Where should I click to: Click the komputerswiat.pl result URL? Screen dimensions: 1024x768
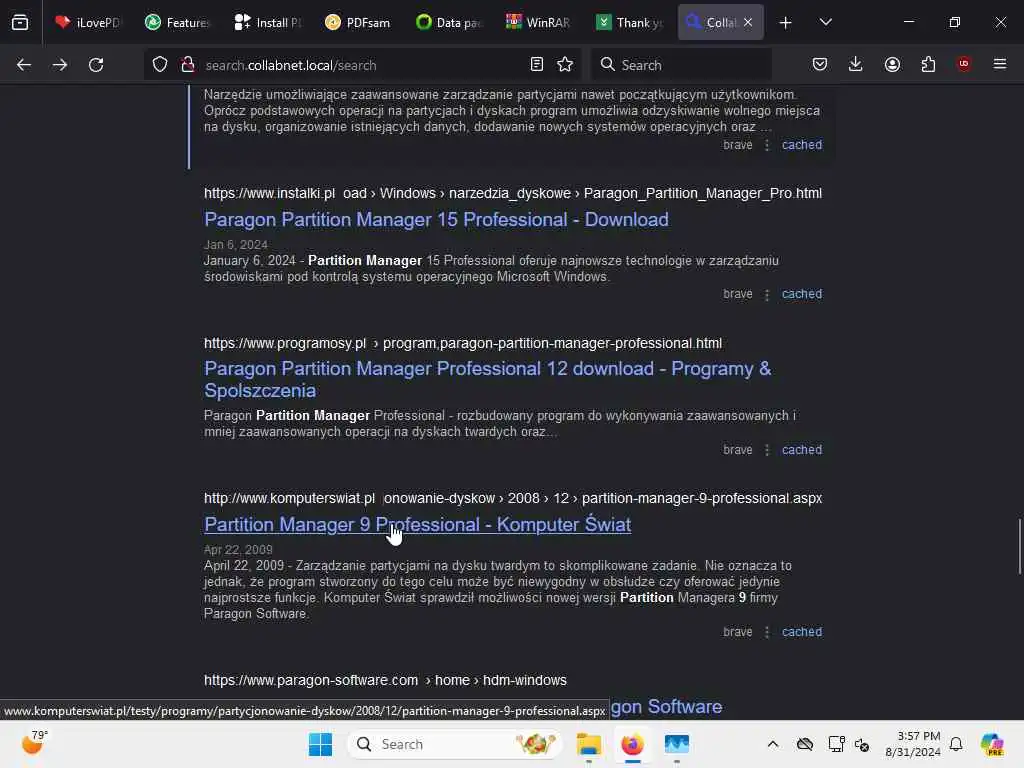coord(513,498)
